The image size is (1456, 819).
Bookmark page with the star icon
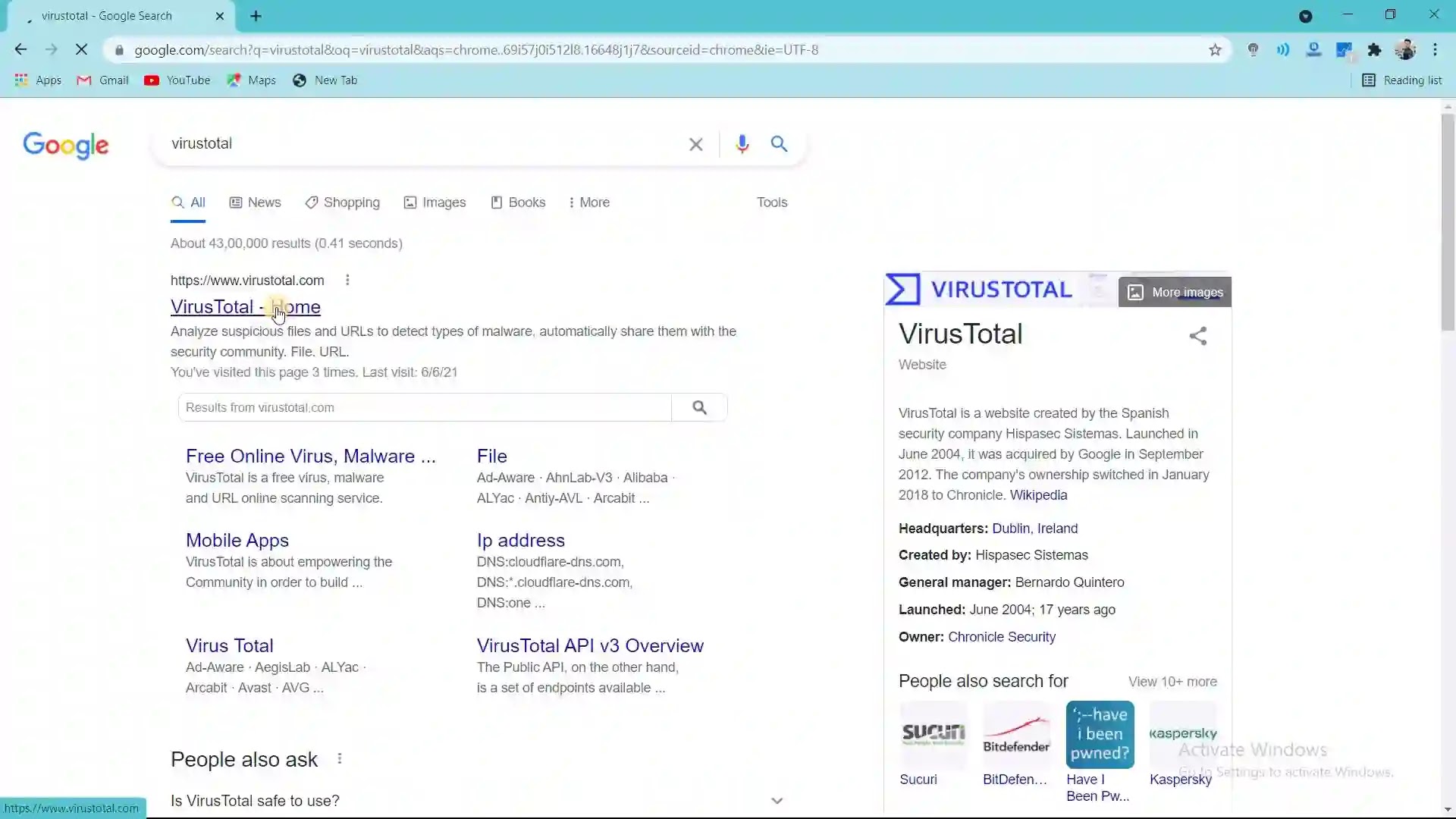click(x=1215, y=50)
